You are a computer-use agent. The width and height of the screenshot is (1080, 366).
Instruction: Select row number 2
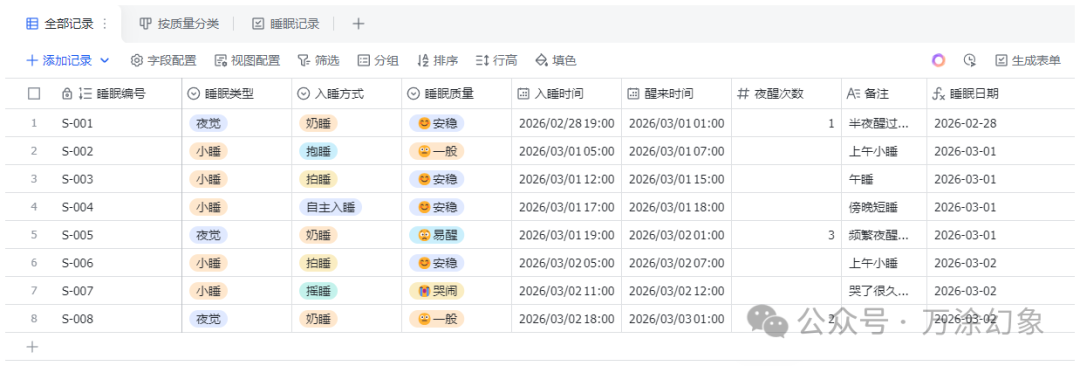click(33, 151)
